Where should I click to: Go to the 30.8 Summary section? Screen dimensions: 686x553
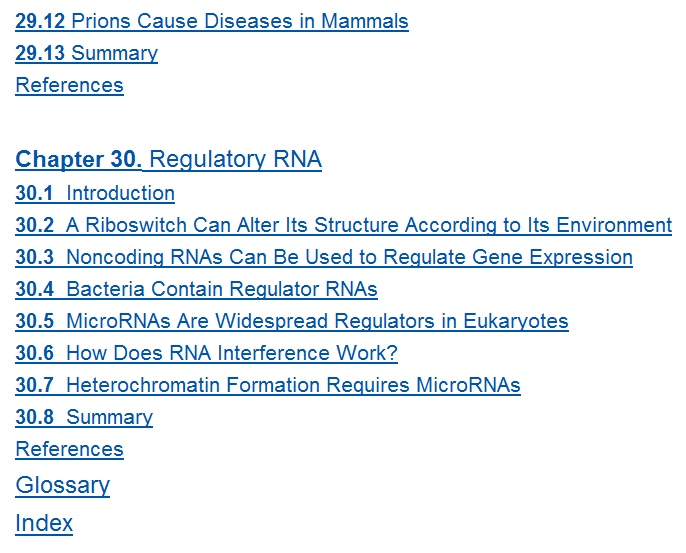(x=109, y=417)
